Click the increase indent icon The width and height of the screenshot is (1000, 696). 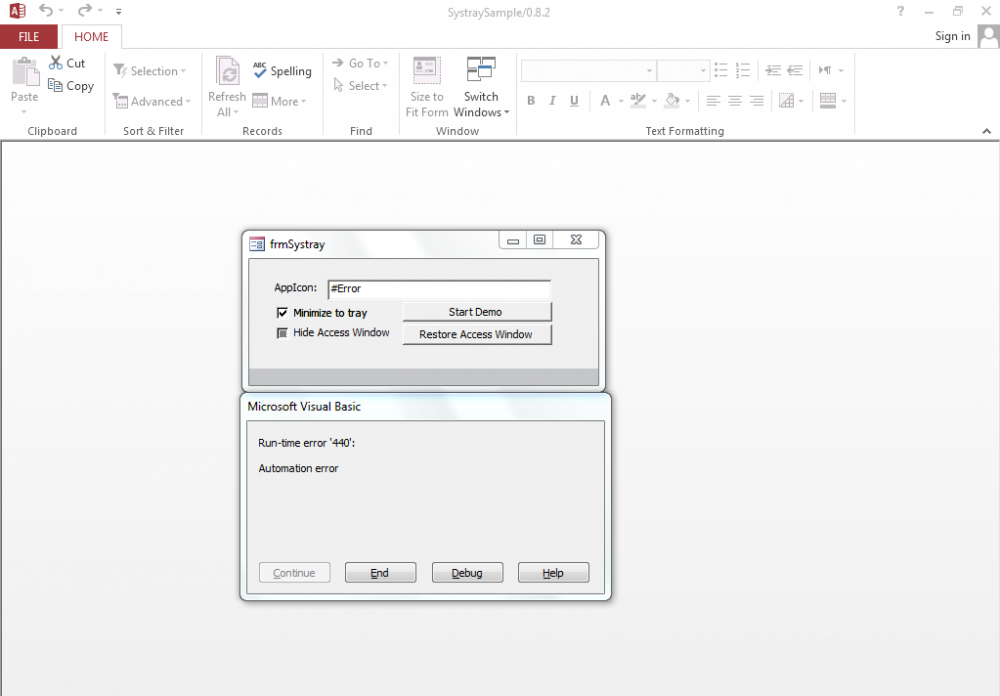773,70
